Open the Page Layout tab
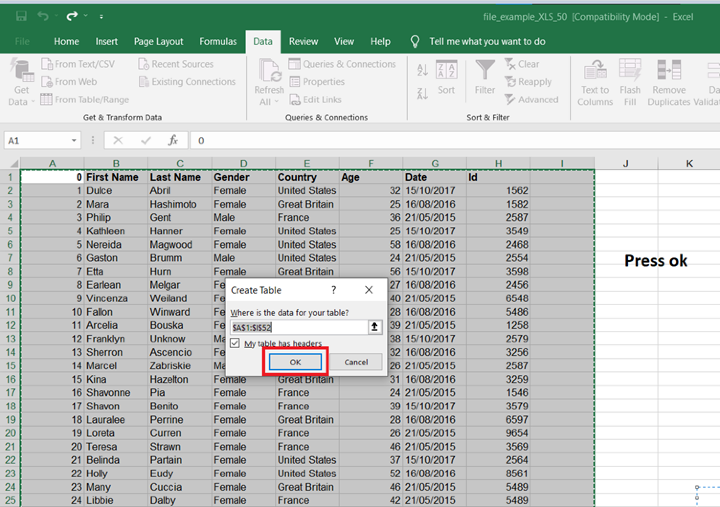Viewport: 720px width, 507px height. click(x=158, y=42)
